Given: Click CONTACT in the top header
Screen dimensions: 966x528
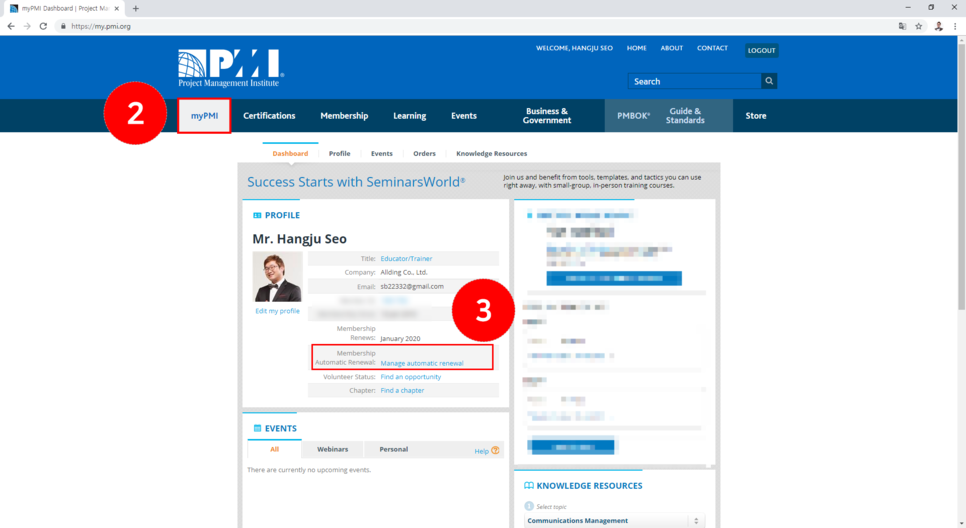Looking at the screenshot, I should coord(712,48).
